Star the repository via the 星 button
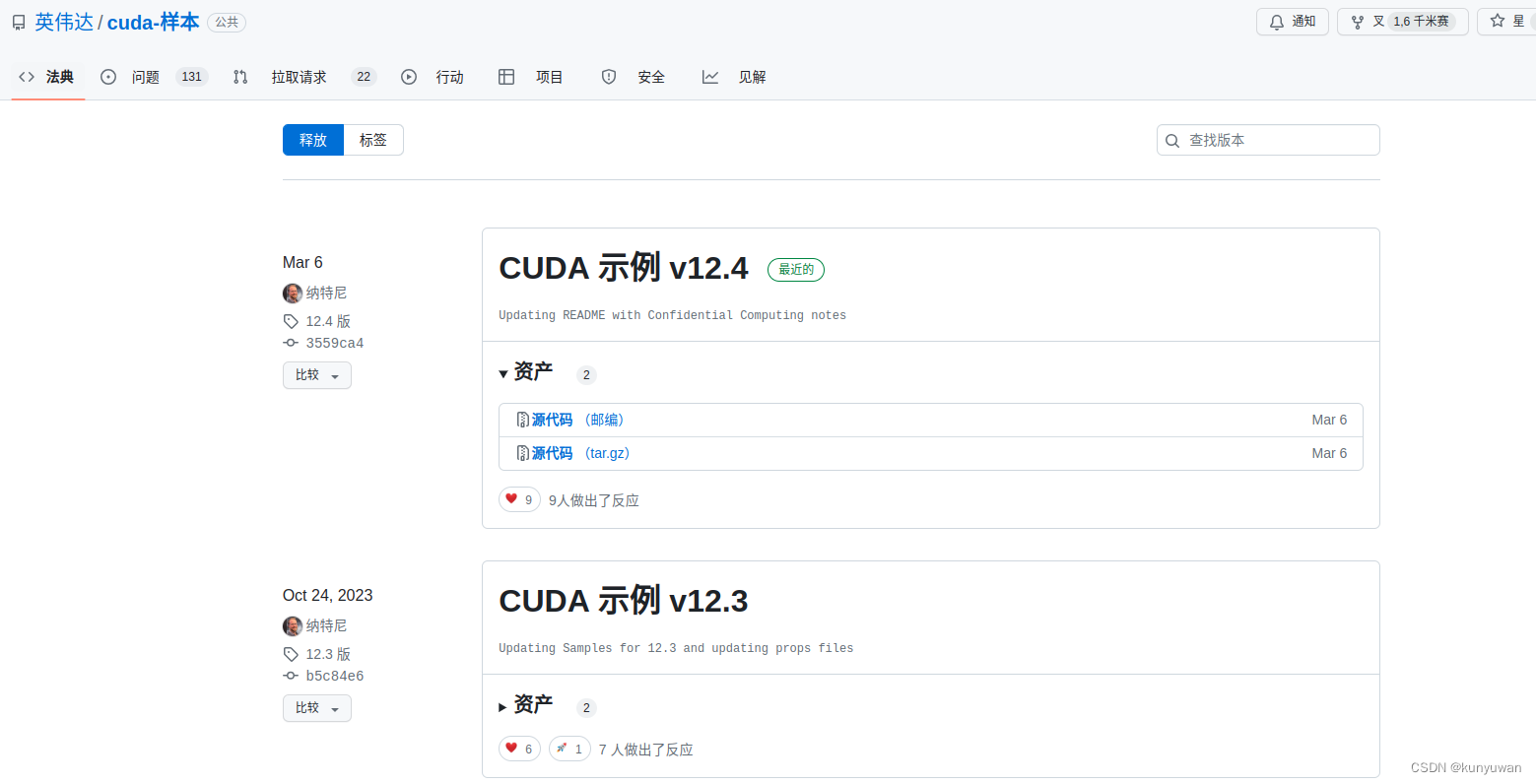The image size is (1536, 784). 1507,22
